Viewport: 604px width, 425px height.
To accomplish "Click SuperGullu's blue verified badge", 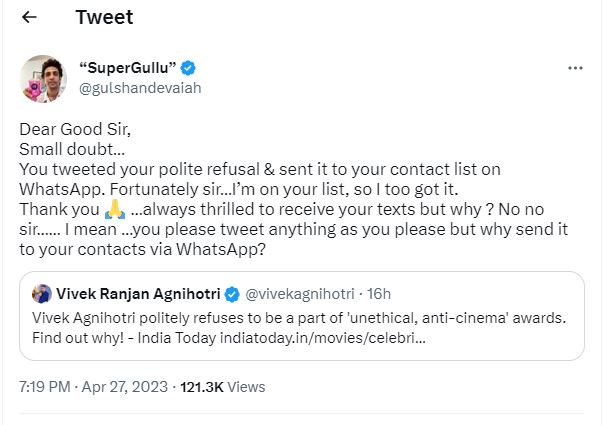I will coord(187,68).
